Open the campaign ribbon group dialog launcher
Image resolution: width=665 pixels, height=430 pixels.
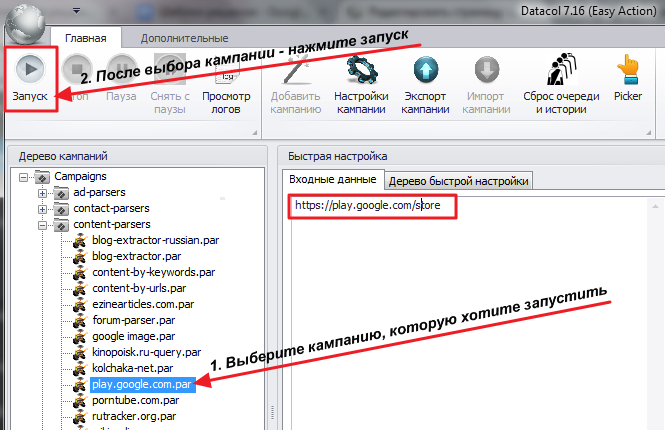point(648,133)
